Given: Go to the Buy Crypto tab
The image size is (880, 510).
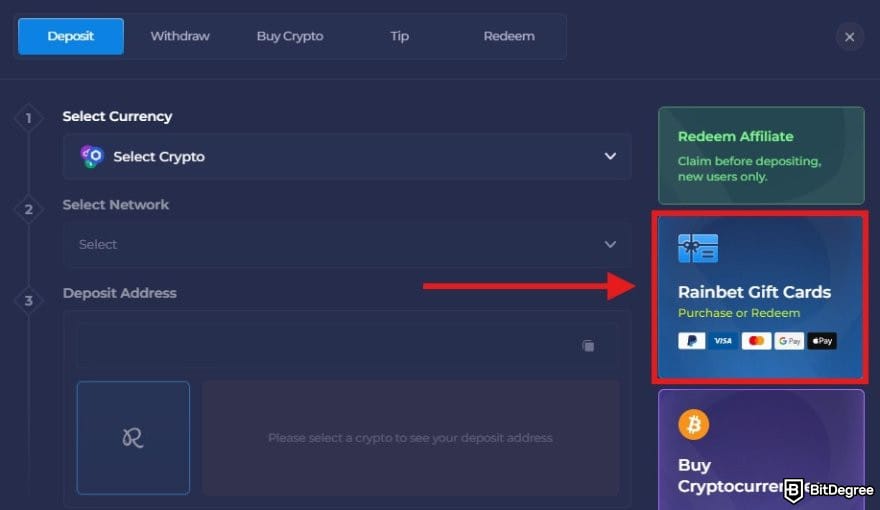Looking at the screenshot, I should point(290,36).
